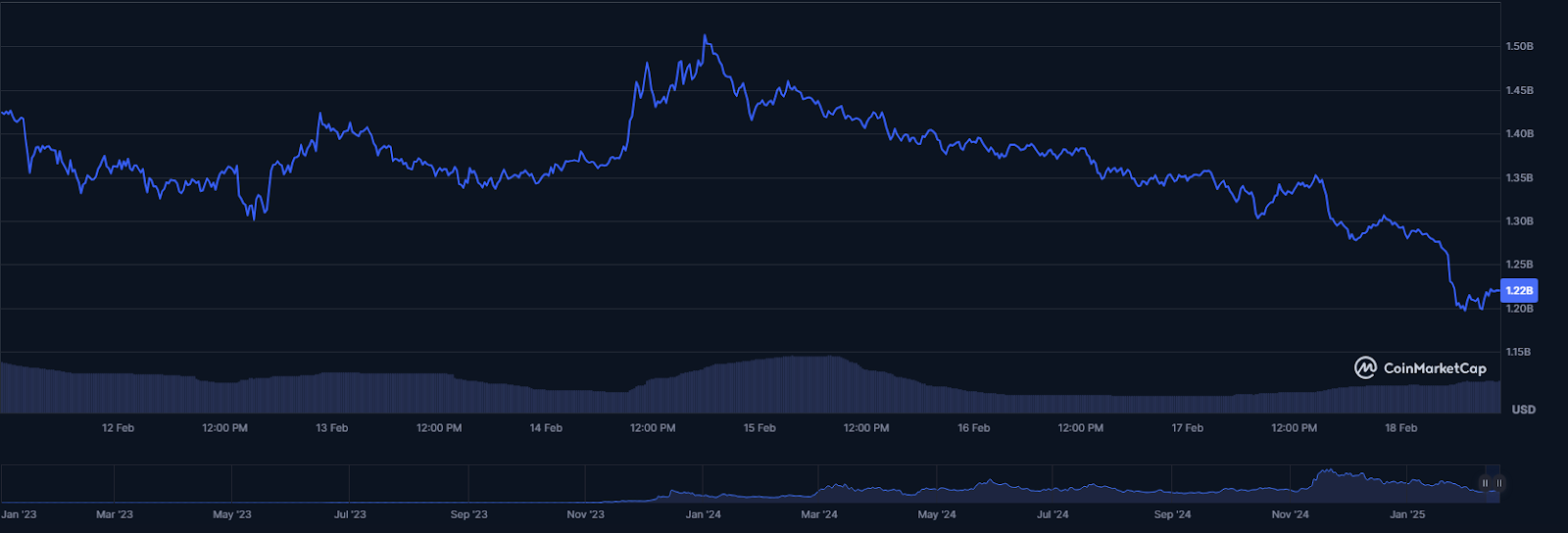Screen dimensions: 1568x533
Task: Click the 1.50B y-axis label
Action: tap(1519, 47)
